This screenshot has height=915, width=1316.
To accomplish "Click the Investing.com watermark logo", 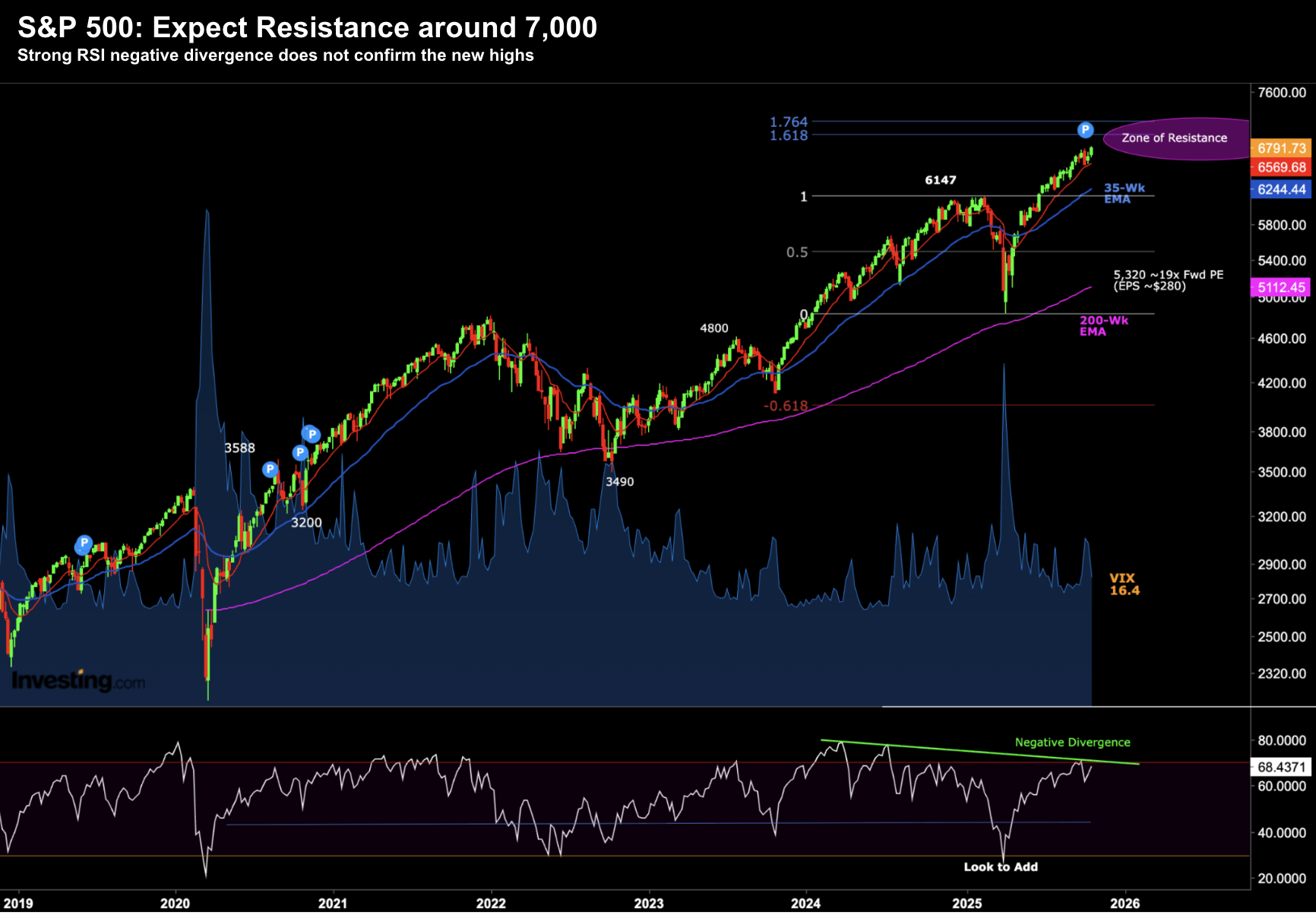I will pos(78,680).
